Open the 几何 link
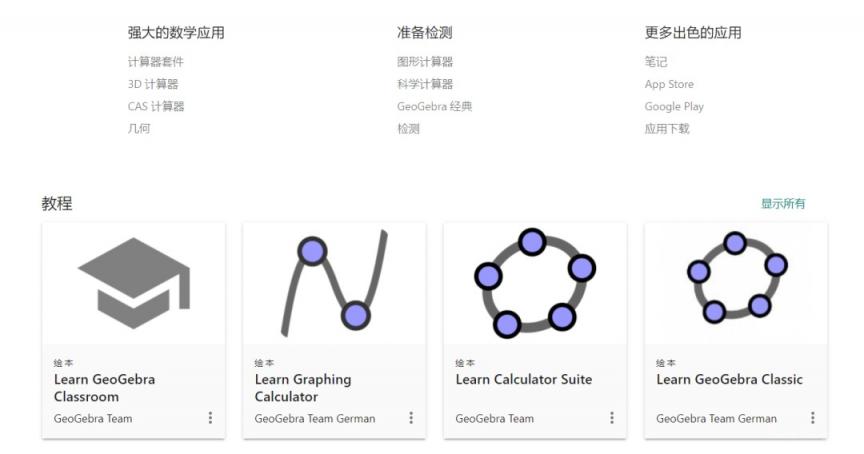This screenshot has width=864, height=454. tap(139, 129)
